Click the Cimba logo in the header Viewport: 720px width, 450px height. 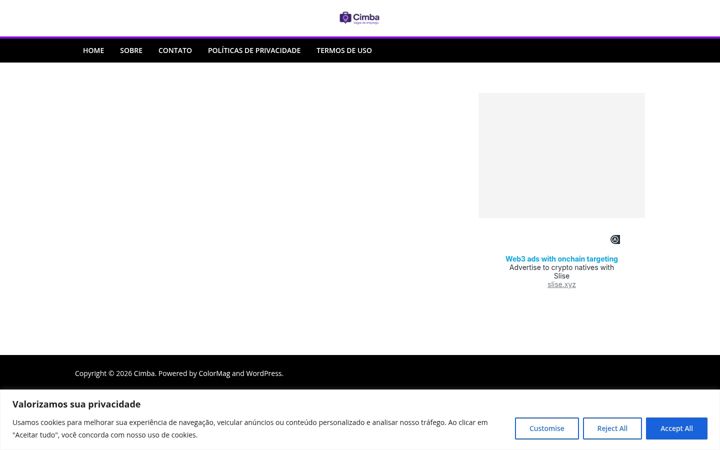pyautogui.click(x=360, y=18)
